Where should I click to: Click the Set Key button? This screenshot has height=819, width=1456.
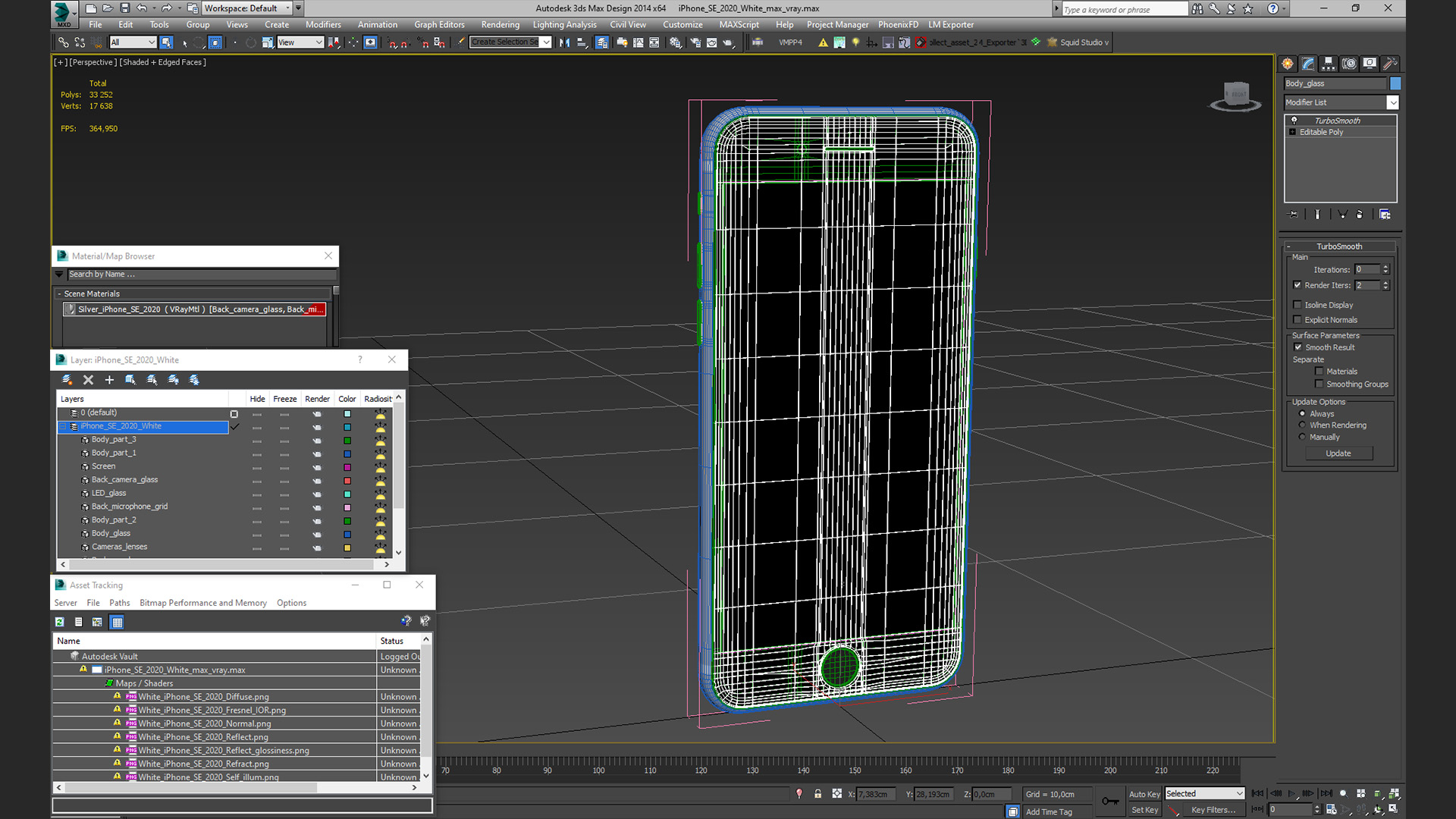click(1144, 810)
